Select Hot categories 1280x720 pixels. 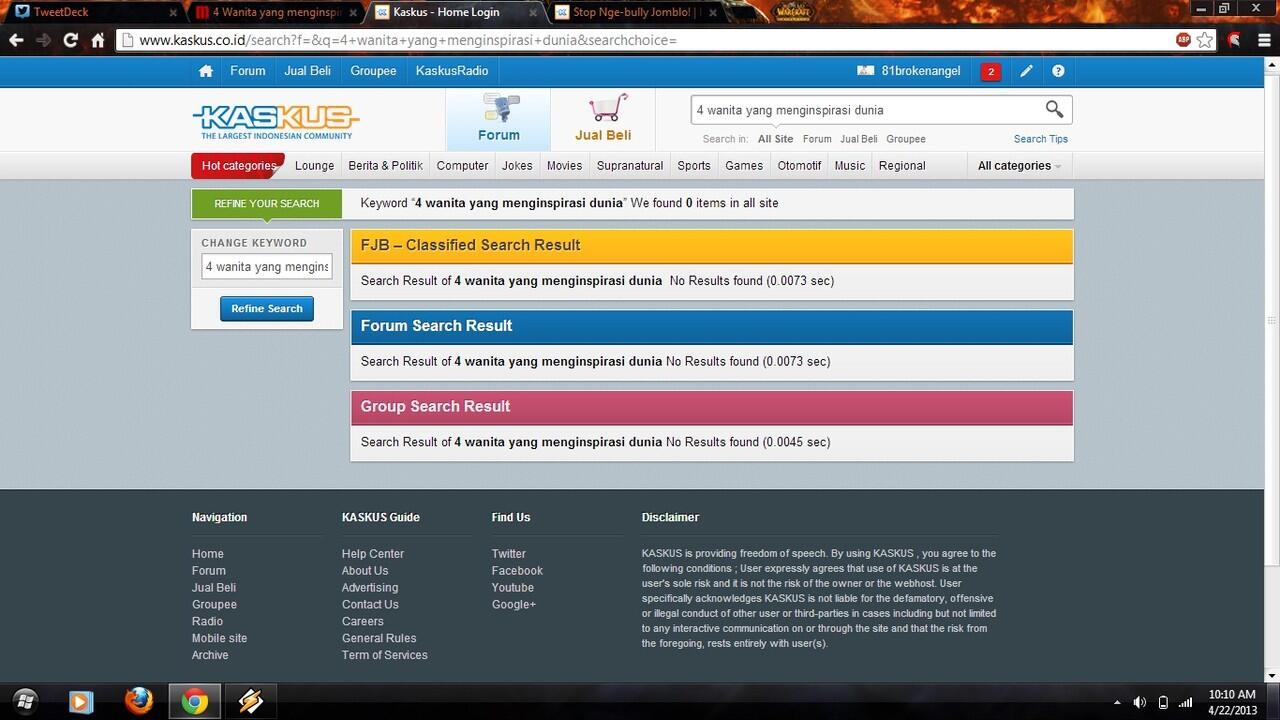[x=238, y=166]
